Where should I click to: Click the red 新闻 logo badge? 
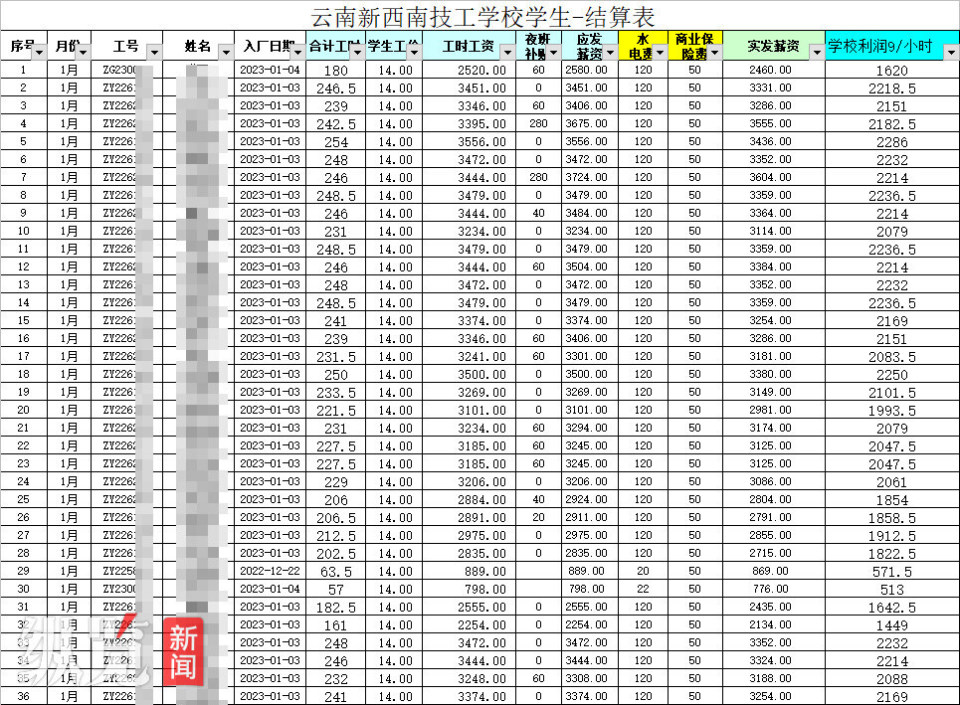pos(183,652)
